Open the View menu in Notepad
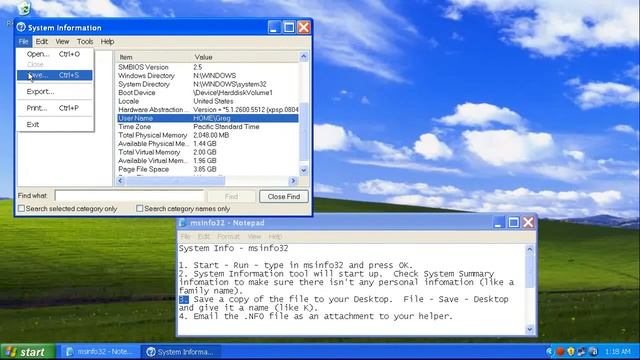Viewport: 640px width, 360px height. pos(254,236)
